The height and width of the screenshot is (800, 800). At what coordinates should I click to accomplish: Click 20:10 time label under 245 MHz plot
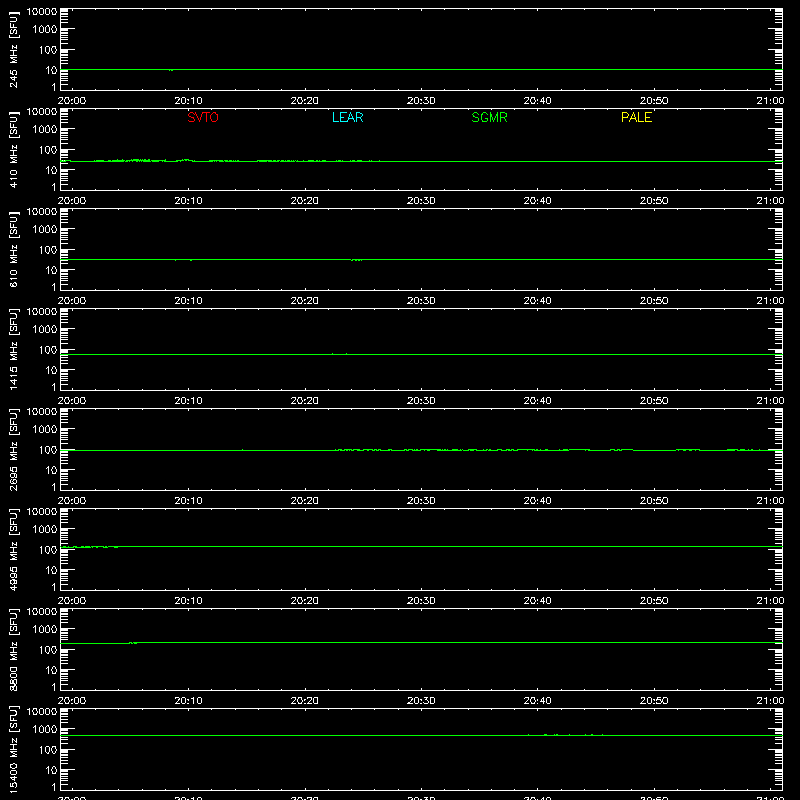(x=188, y=101)
